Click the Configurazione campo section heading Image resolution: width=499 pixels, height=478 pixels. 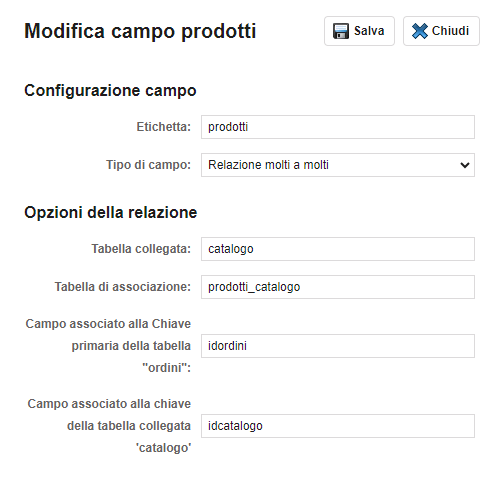point(110,90)
